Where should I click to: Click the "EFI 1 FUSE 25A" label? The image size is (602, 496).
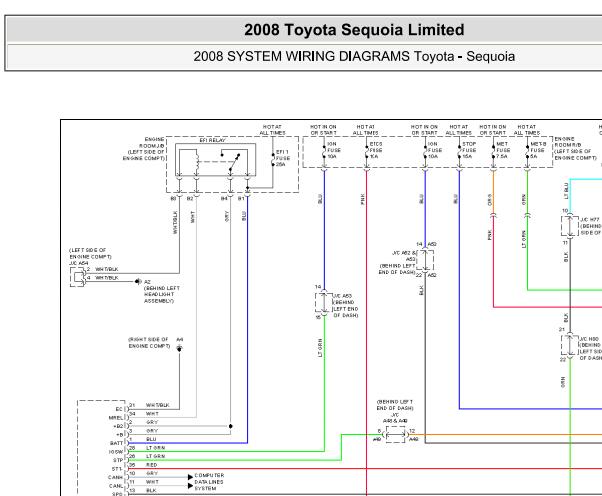(x=283, y=158)
